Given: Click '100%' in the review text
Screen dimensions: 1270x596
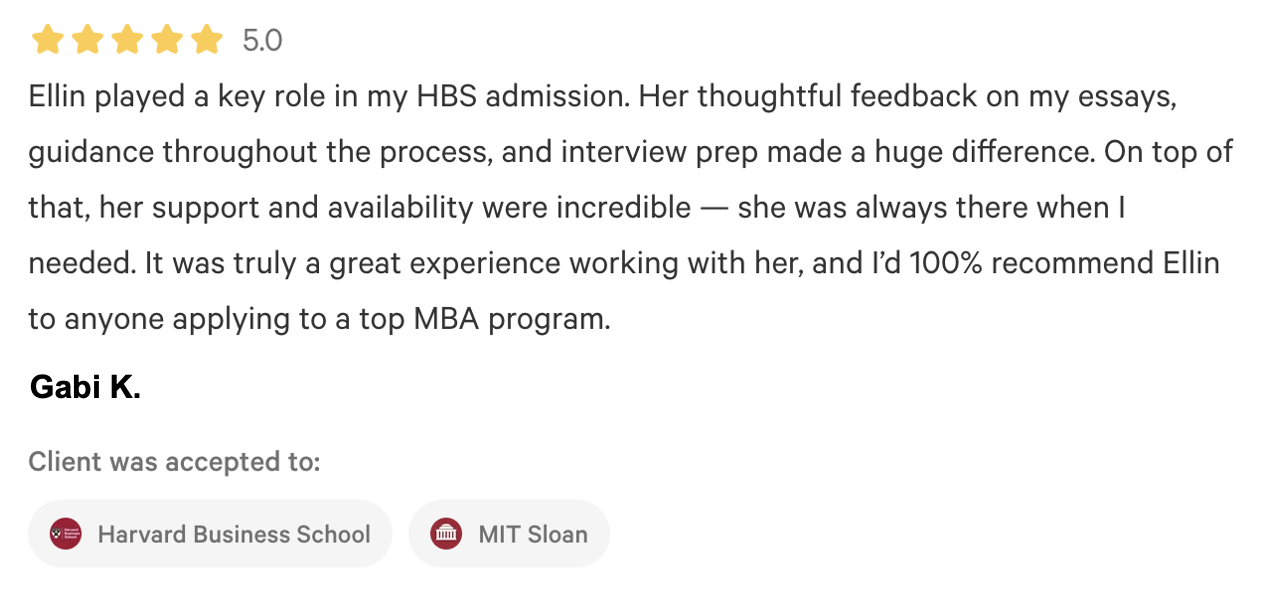Looking at the screenshot, I should 945,264.
